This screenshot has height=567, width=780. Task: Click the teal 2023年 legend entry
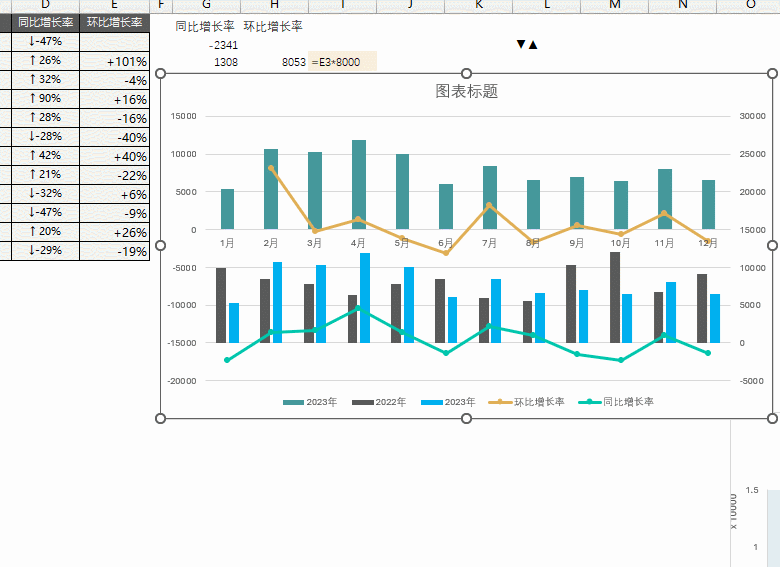(310, 402)
